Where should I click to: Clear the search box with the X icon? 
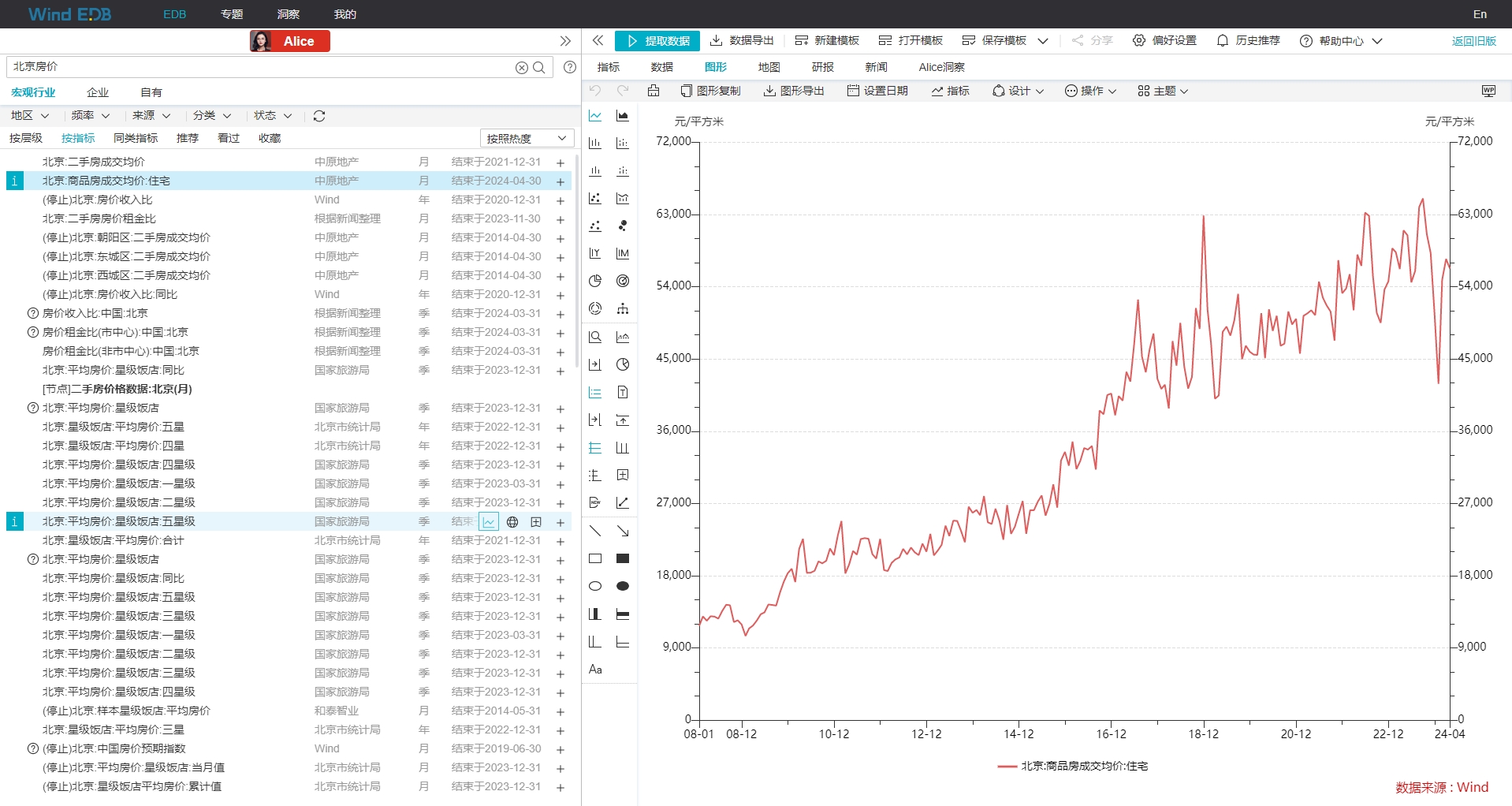point(521,68)
